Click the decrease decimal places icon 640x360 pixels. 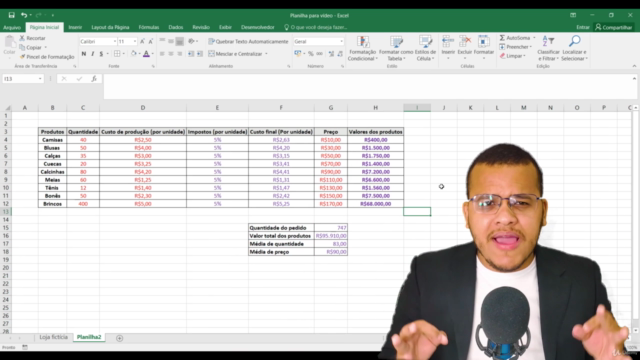click(x=340, y=53)
